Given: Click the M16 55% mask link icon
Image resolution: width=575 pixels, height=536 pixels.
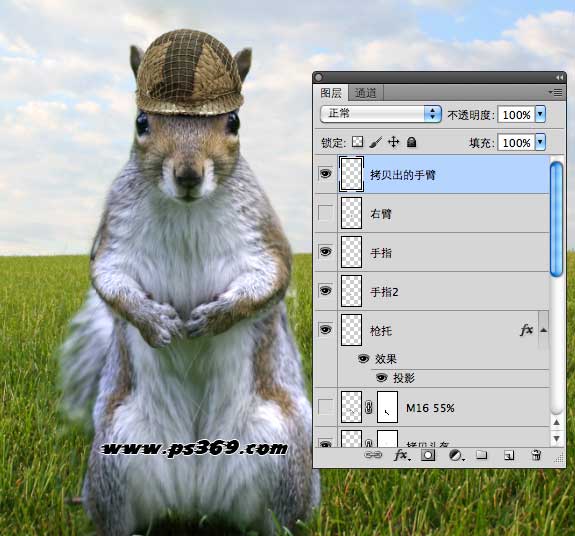Looking at the screenshot, I should click(x=369, y=407).
